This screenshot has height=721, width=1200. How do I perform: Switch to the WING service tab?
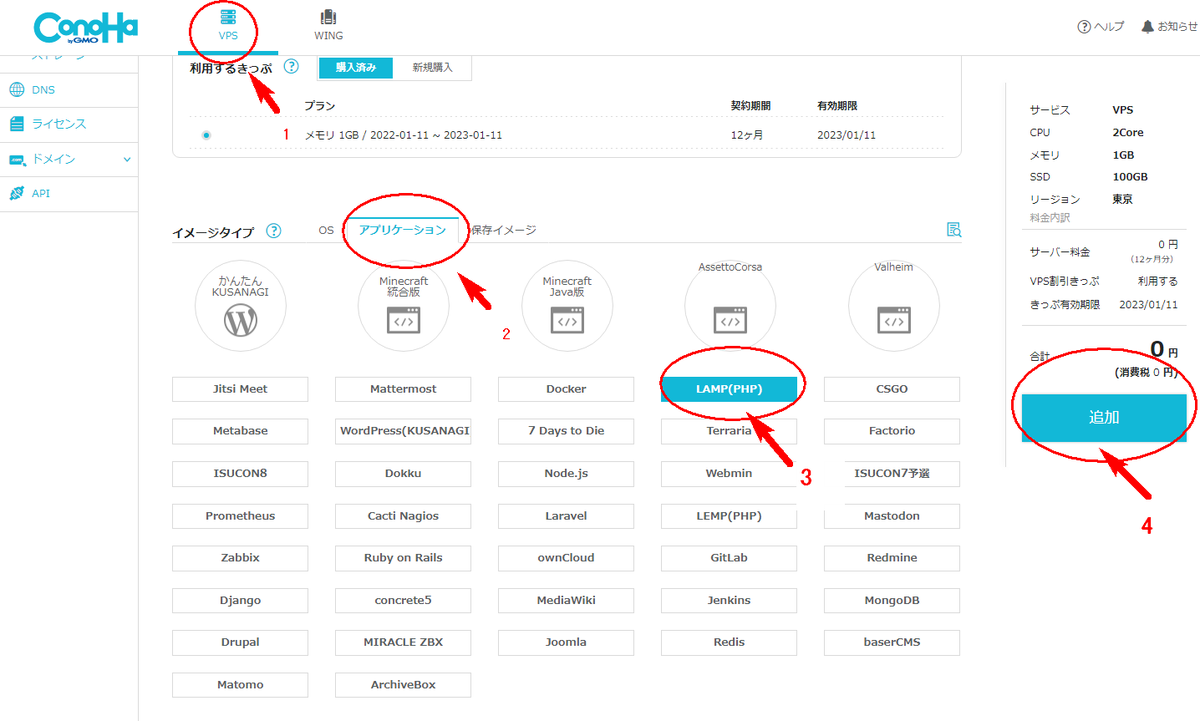[x=328, y=27]
